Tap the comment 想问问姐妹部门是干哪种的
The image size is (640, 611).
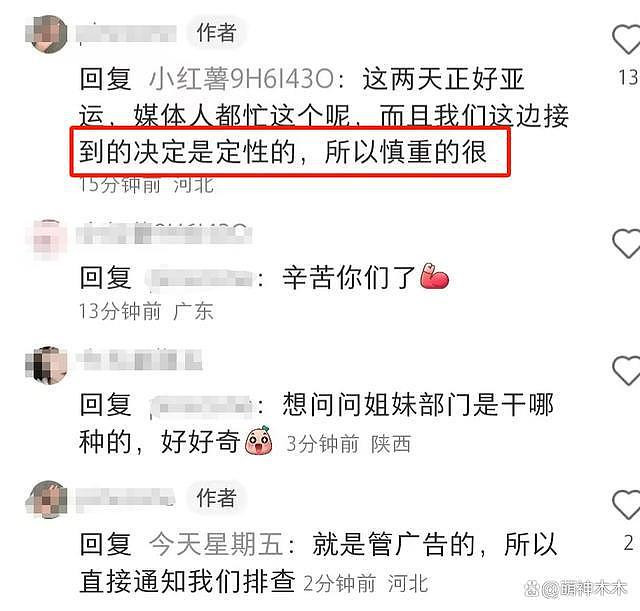click(316, 423)
